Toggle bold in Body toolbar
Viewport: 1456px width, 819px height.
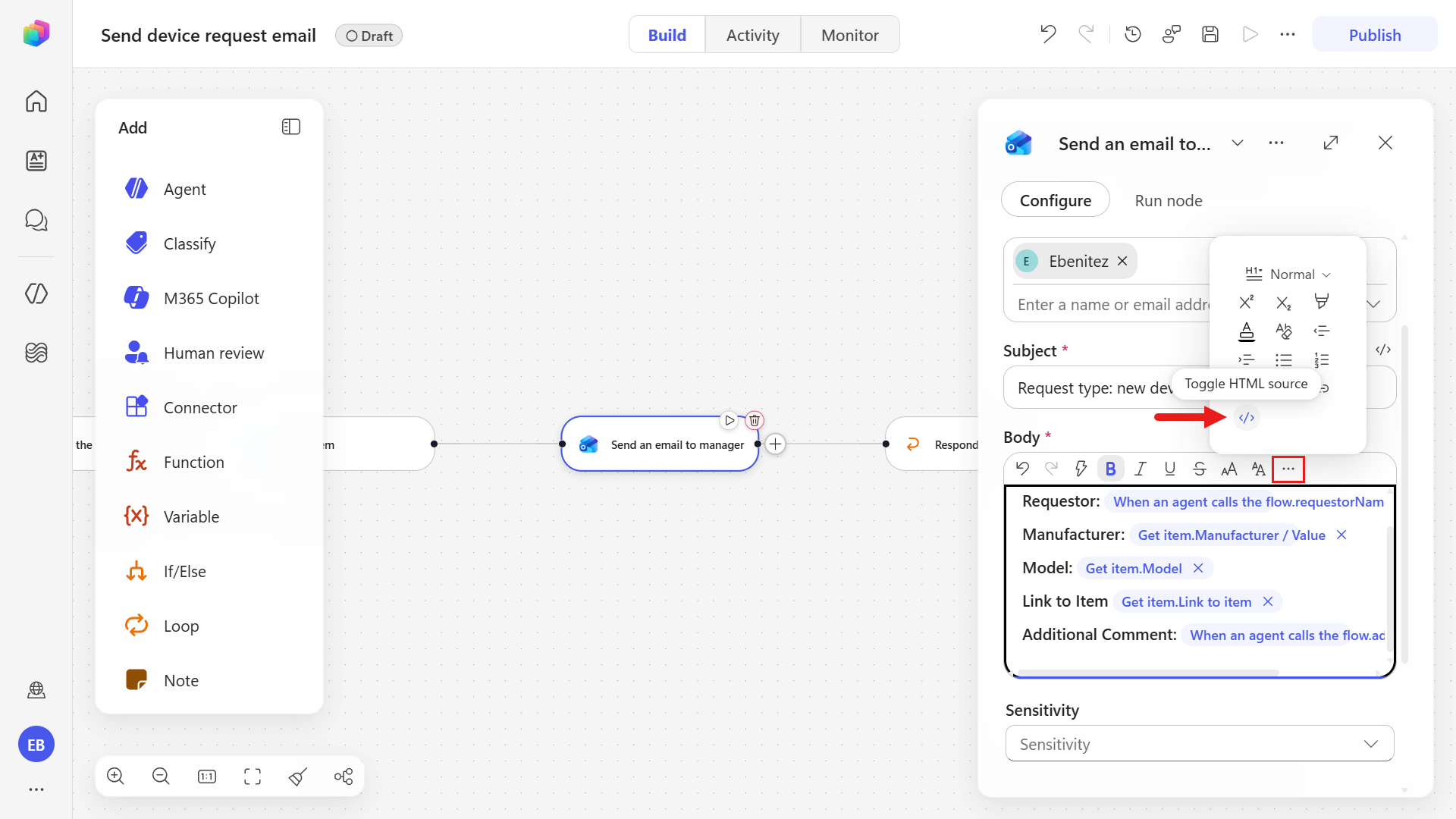coord(1111,469)
